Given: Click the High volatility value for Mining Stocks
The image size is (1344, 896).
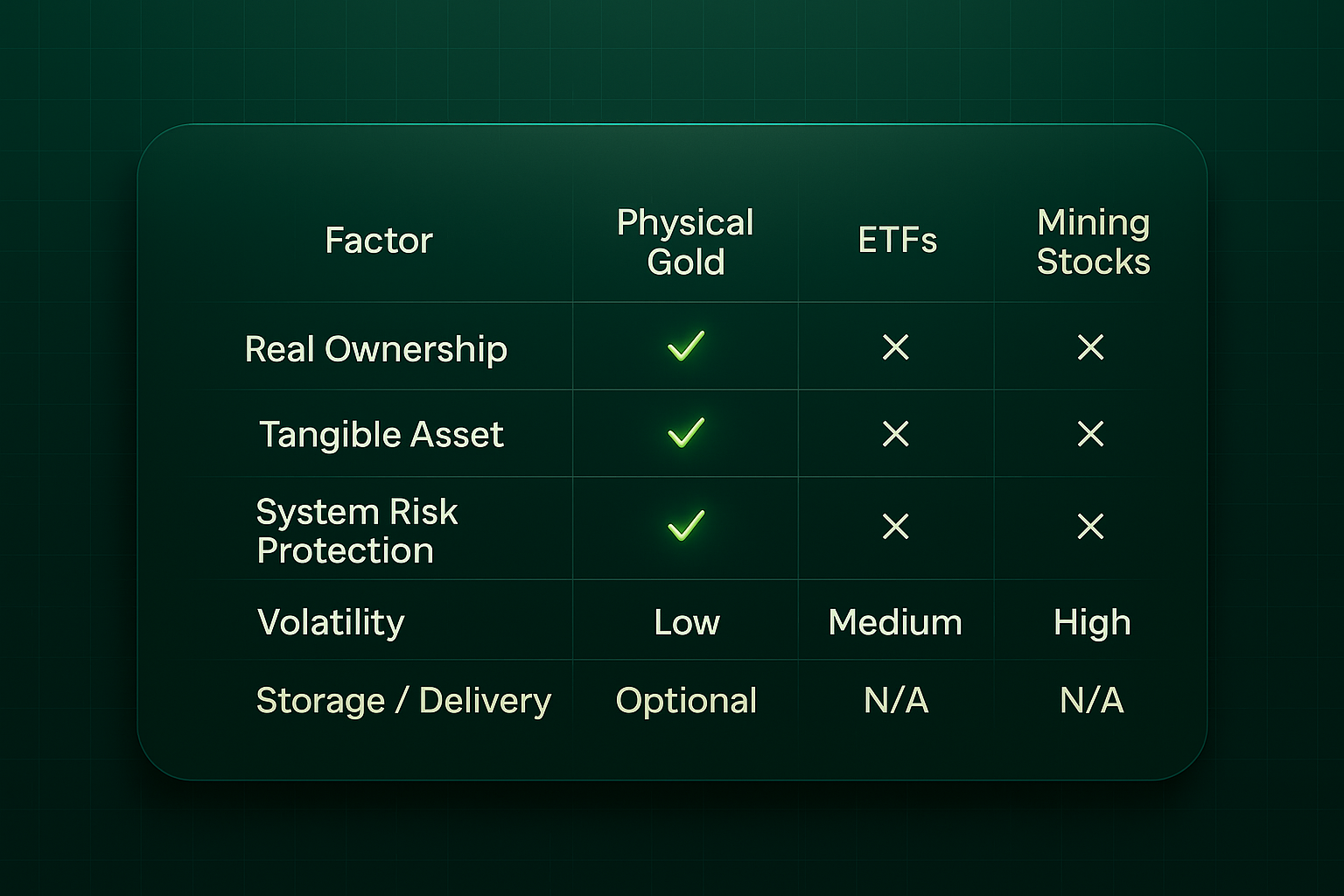Looking at the screenshot, I should click(x=1092, y=622).
